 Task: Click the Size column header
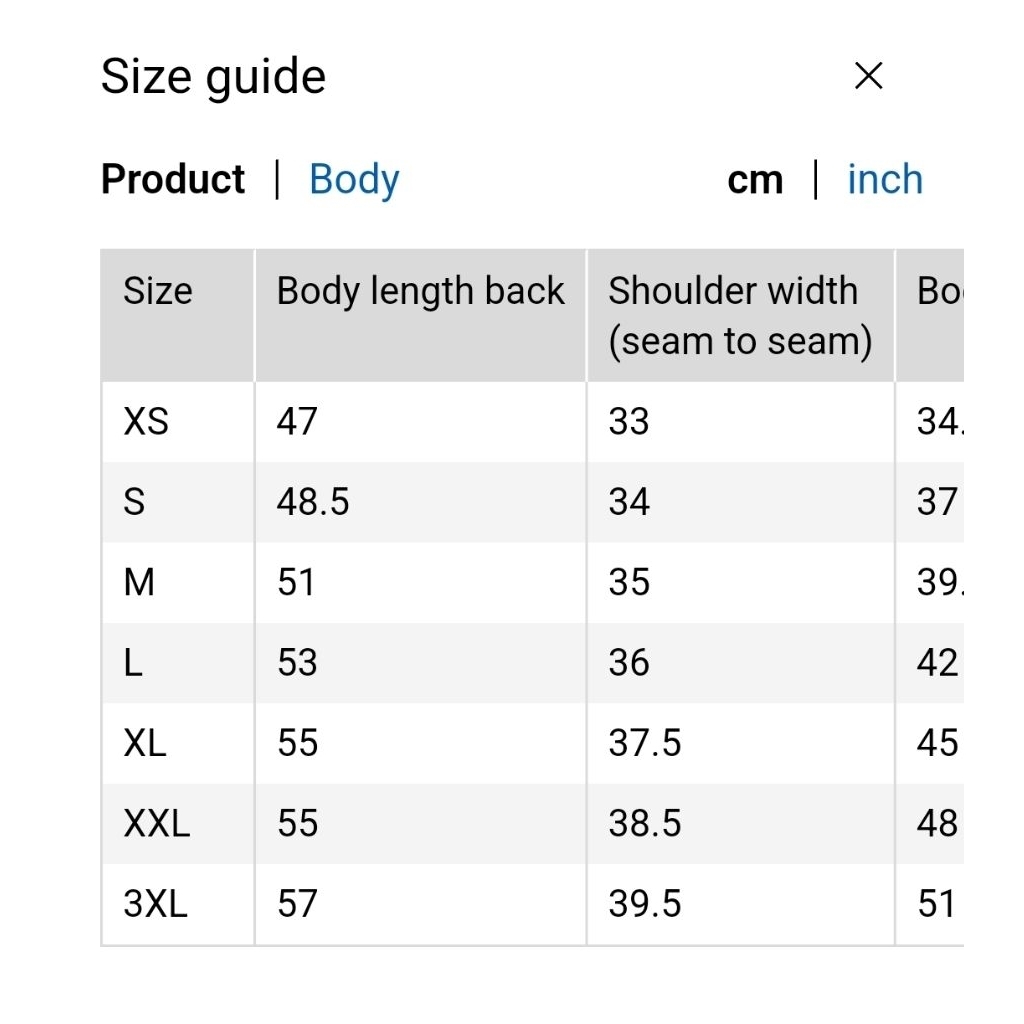click(x=158, y=292)
